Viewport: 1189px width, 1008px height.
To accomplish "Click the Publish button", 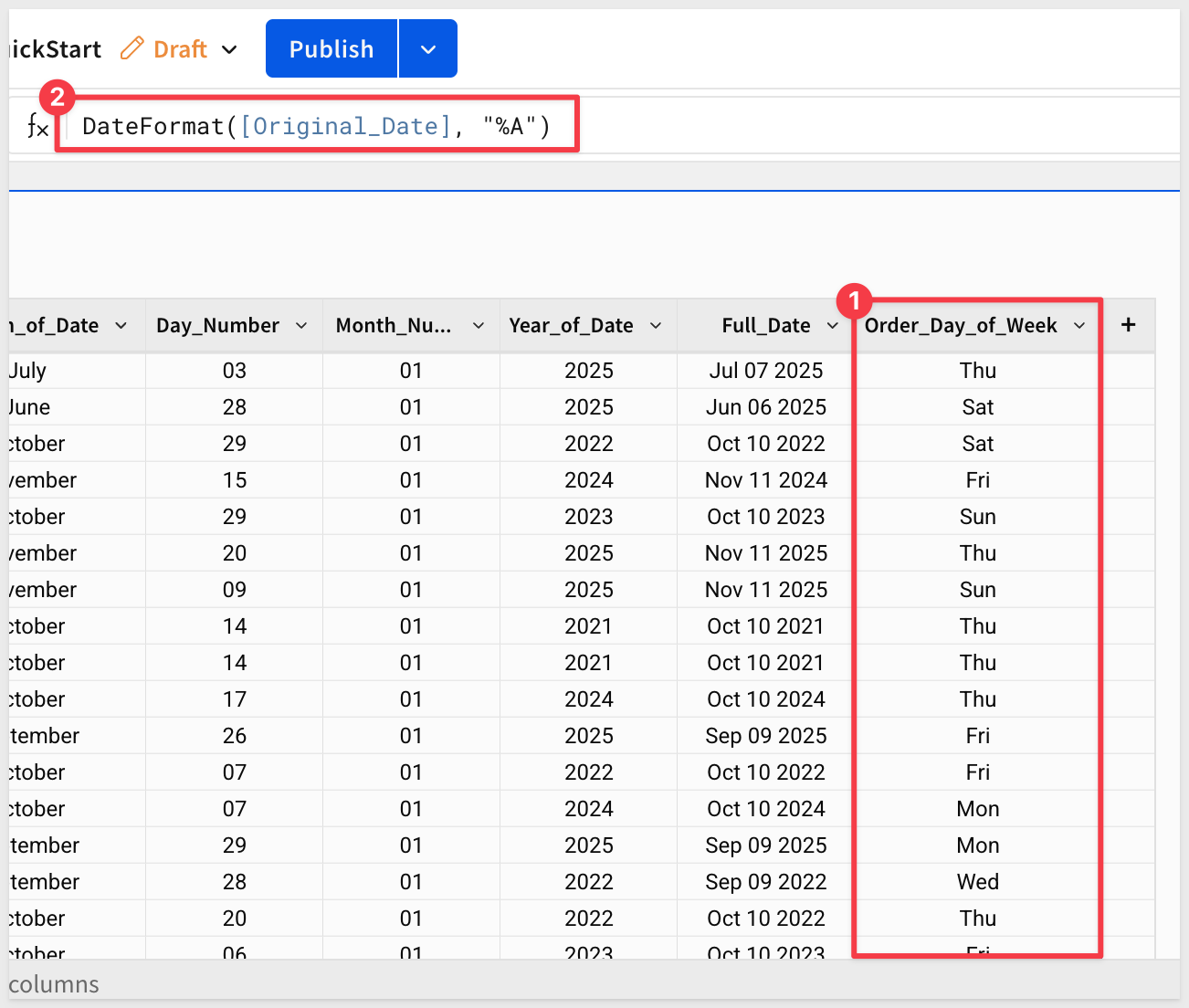I will (331, 49).
